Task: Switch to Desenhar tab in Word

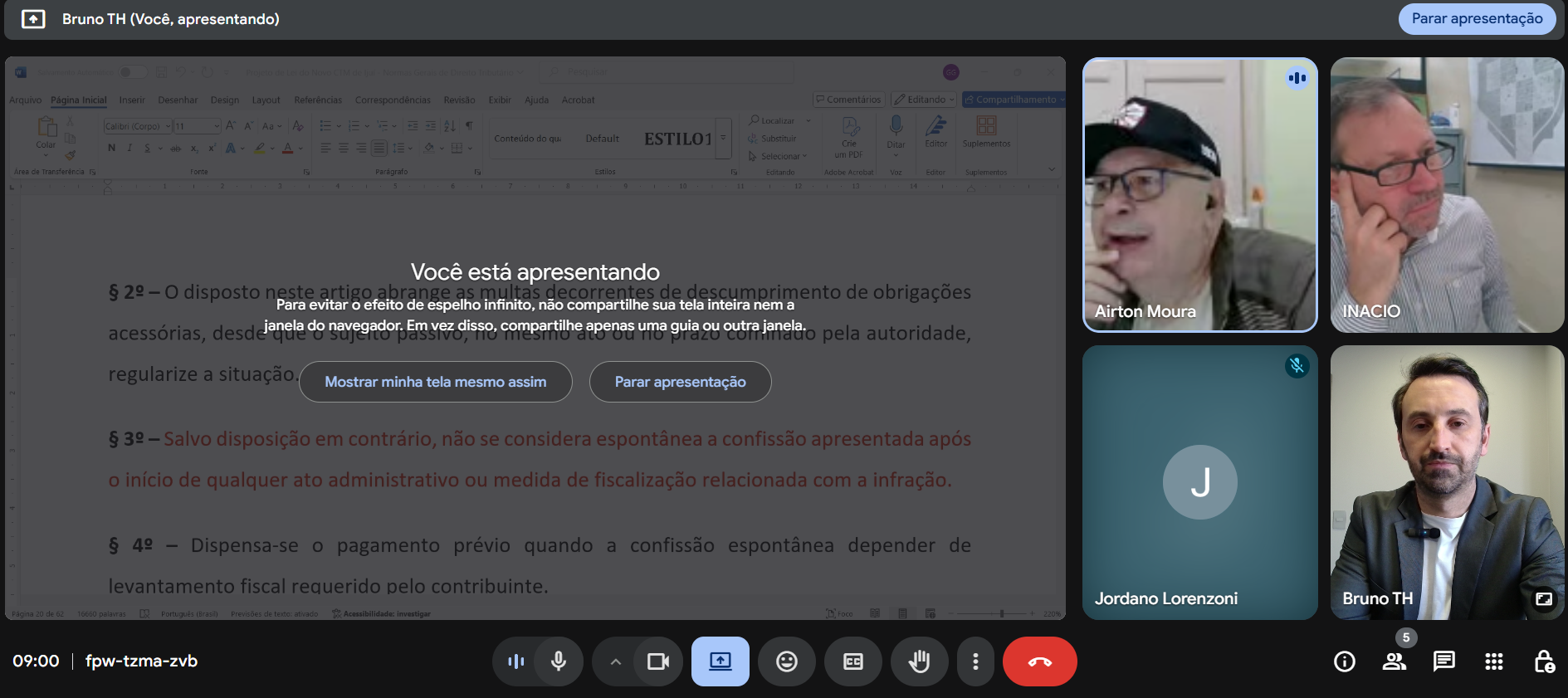Action: pos(178,100)
